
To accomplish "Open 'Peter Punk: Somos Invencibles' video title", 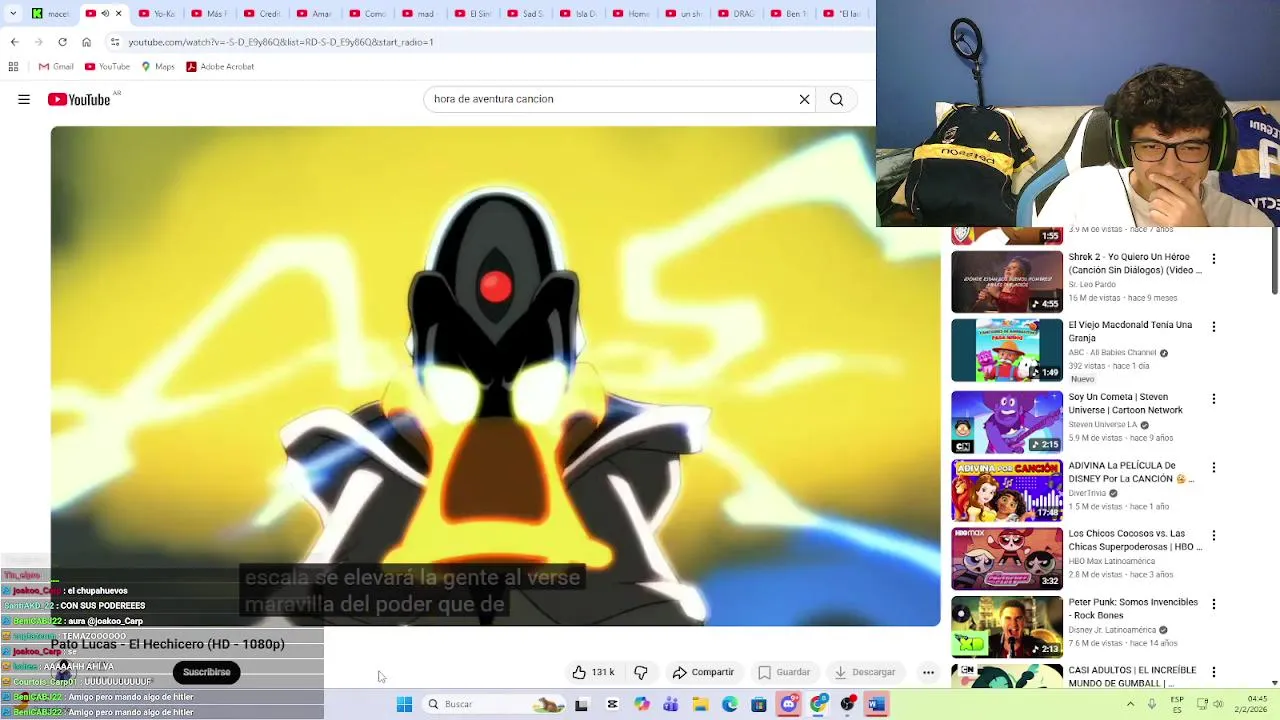I will pyautogui.click(x=1133, y=609).
